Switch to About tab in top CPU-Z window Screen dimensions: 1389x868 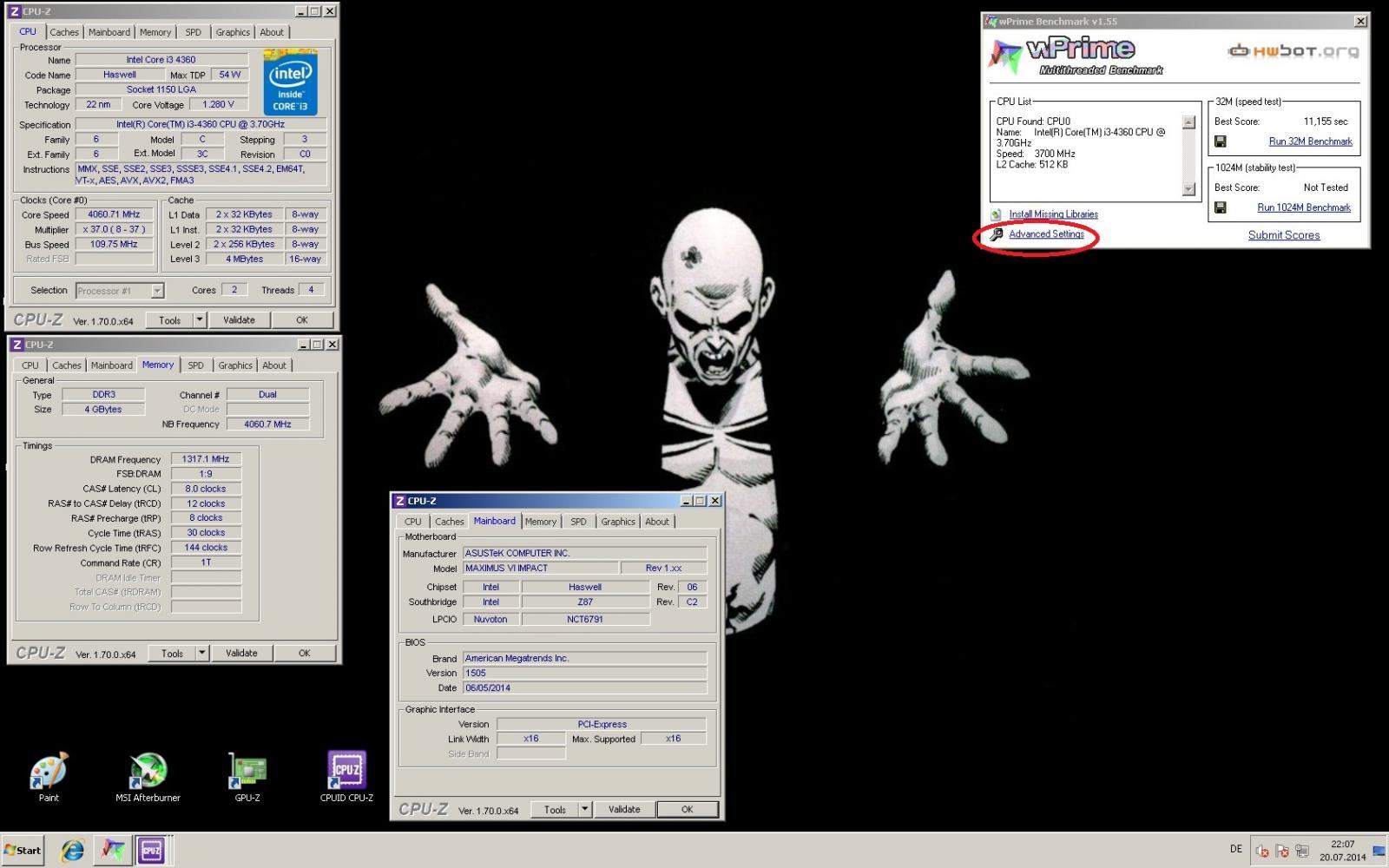coord(272,32)
